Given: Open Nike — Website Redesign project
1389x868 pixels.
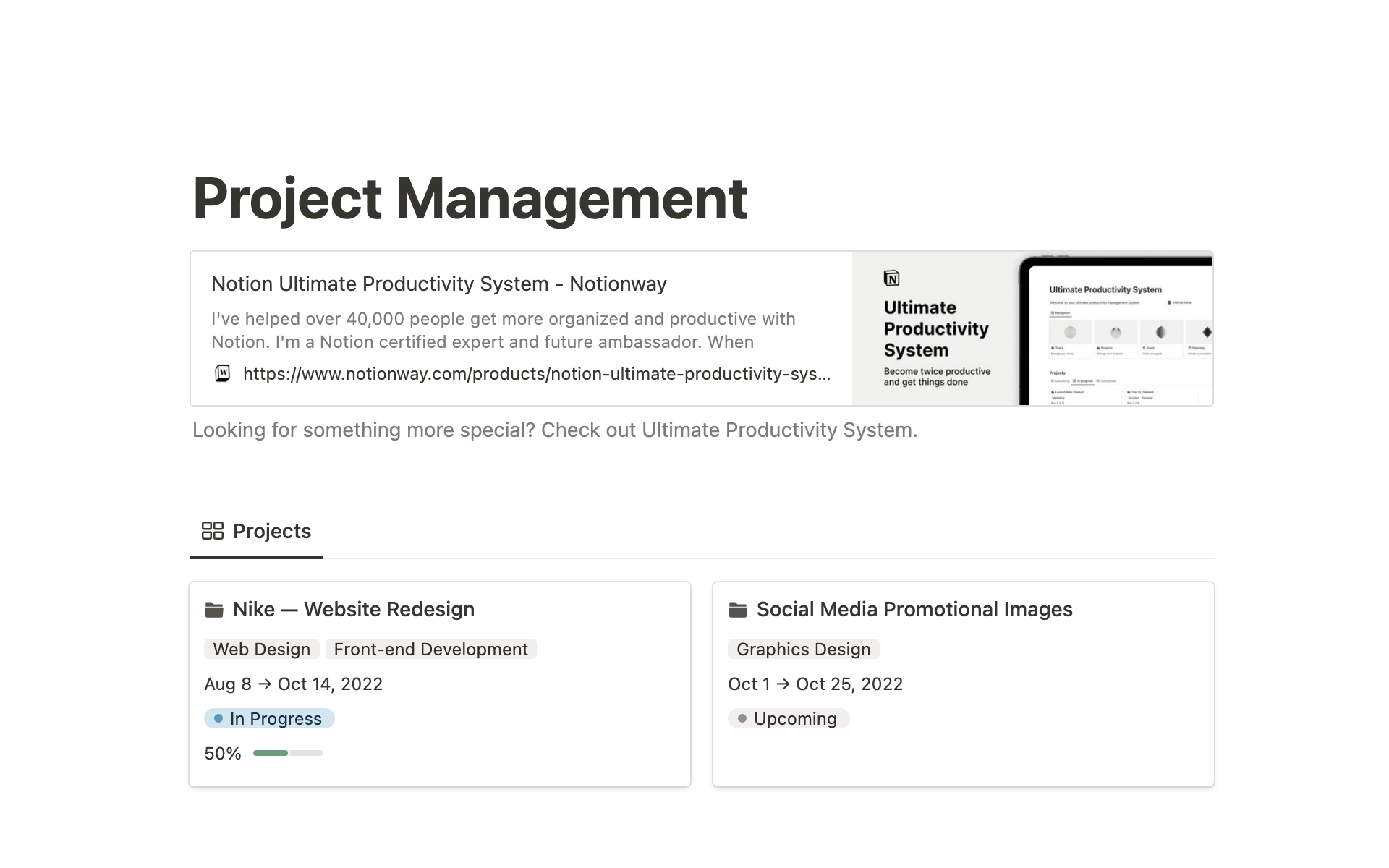Looking at the screenshot, I should [x=353, y=610].
